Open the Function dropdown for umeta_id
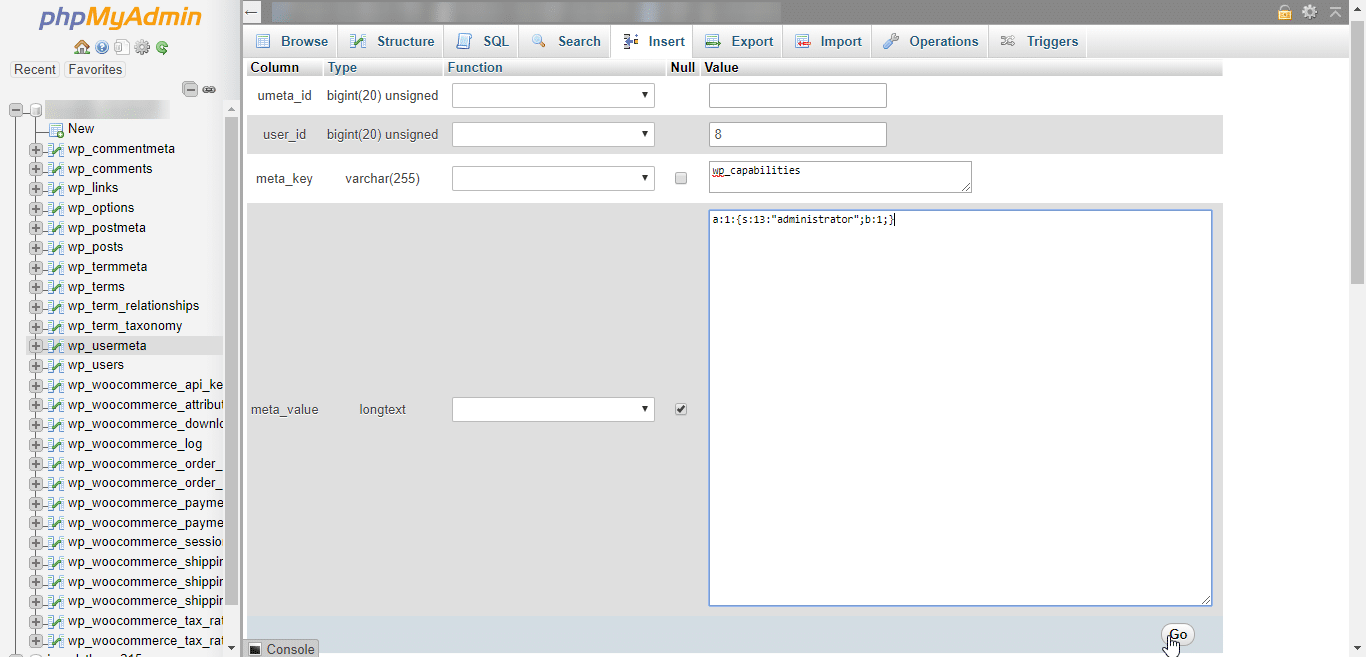 (x=553, y=95)
